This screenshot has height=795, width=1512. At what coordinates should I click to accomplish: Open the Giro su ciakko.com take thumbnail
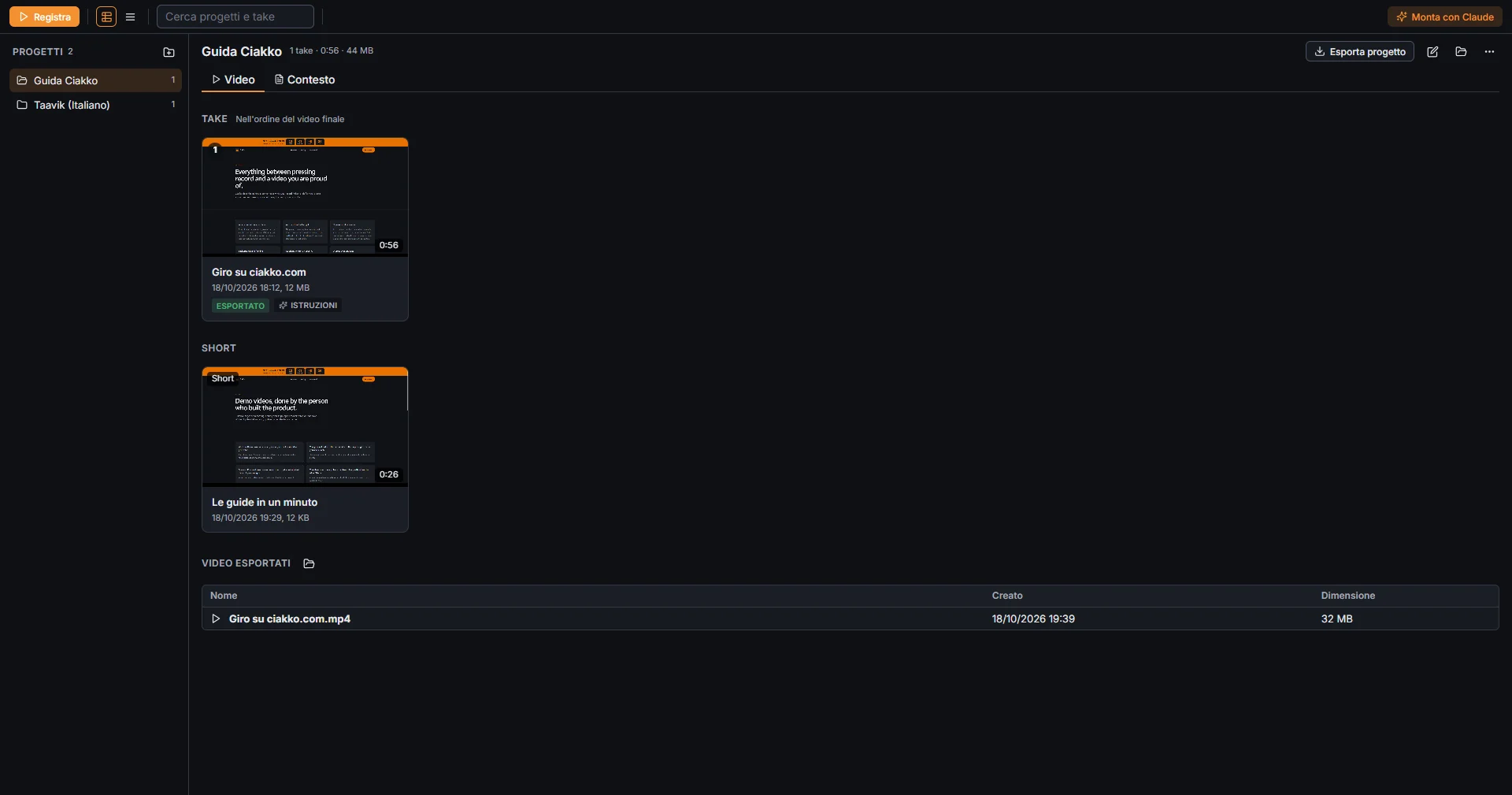pos(305,197)
